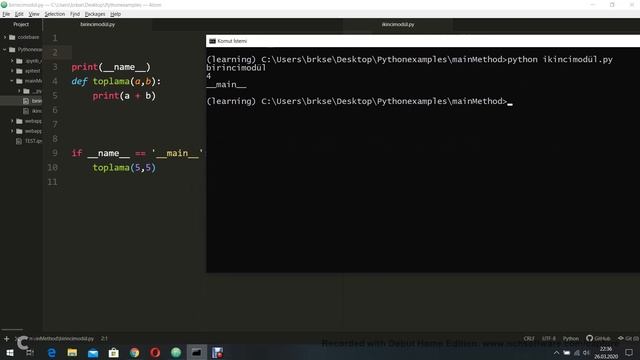Collapse the mainMethod folder arrow
Image resolution: width=640 pixels, height=360 pixels.
(12, 81)
